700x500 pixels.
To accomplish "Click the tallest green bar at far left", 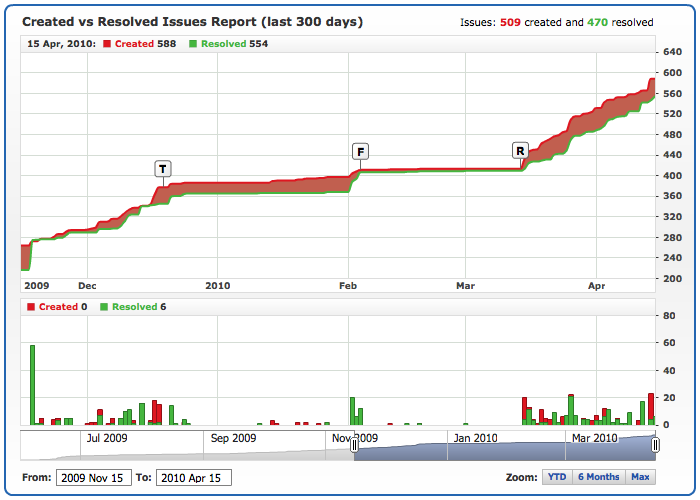I will (32, 385).
